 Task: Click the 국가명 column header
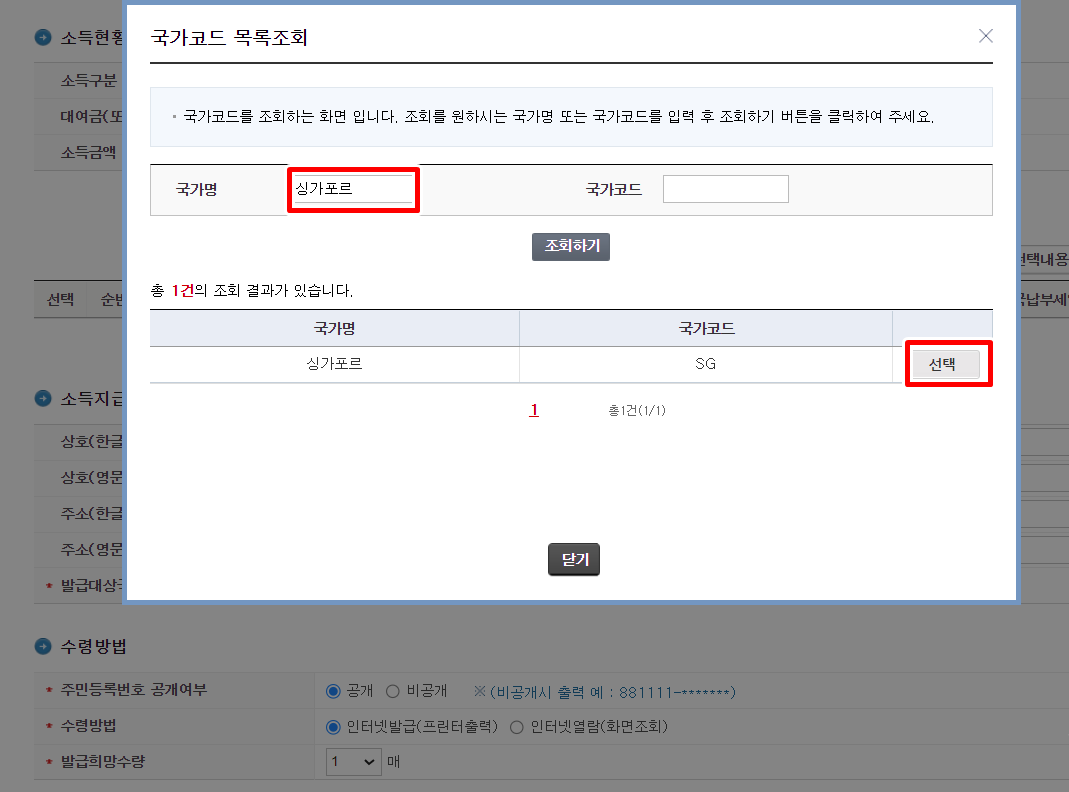(333, 328)
